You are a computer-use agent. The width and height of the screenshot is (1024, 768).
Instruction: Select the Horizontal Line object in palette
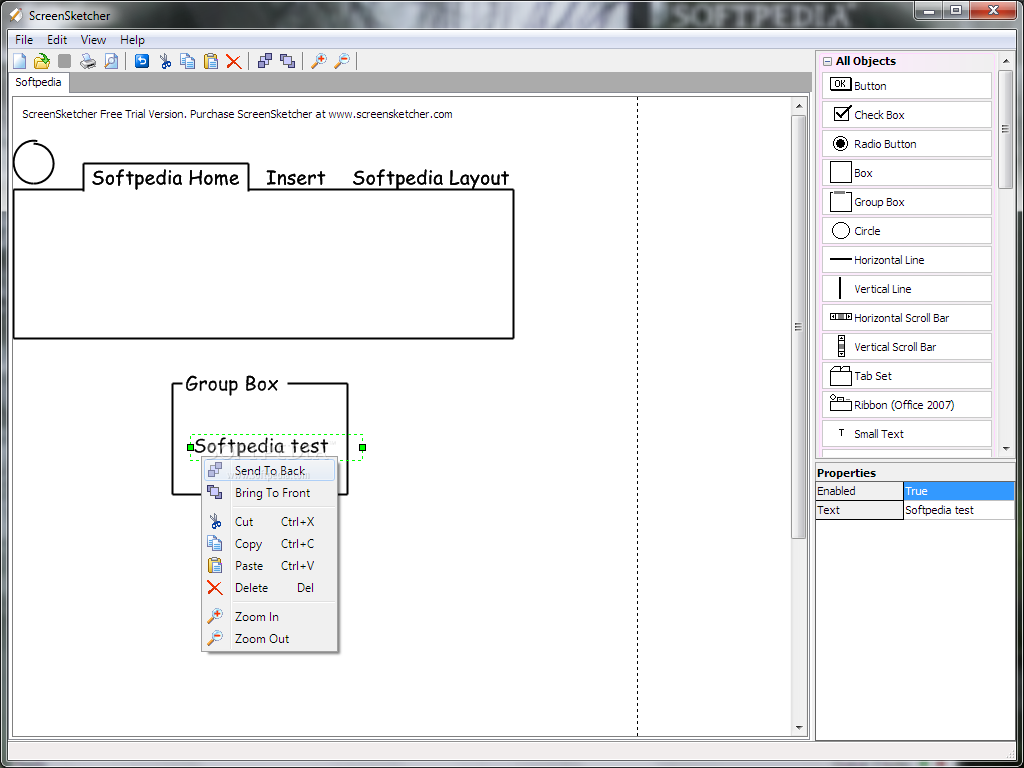tap(906, 259)
